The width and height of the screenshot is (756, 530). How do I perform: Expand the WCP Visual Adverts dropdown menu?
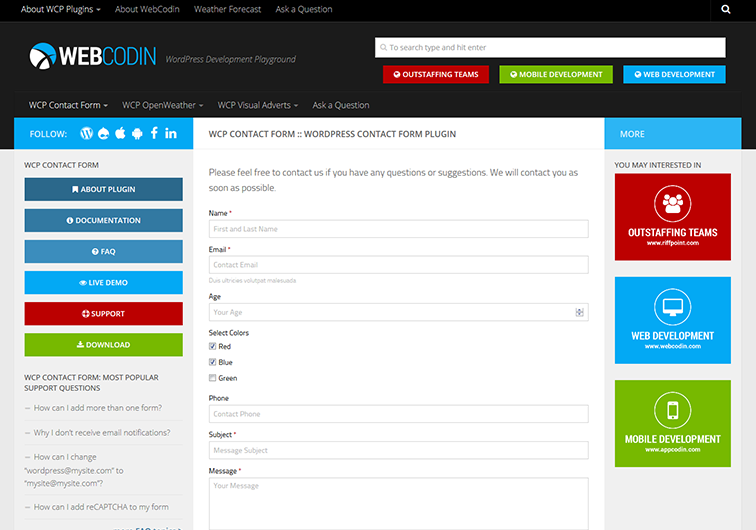(257, 105)
